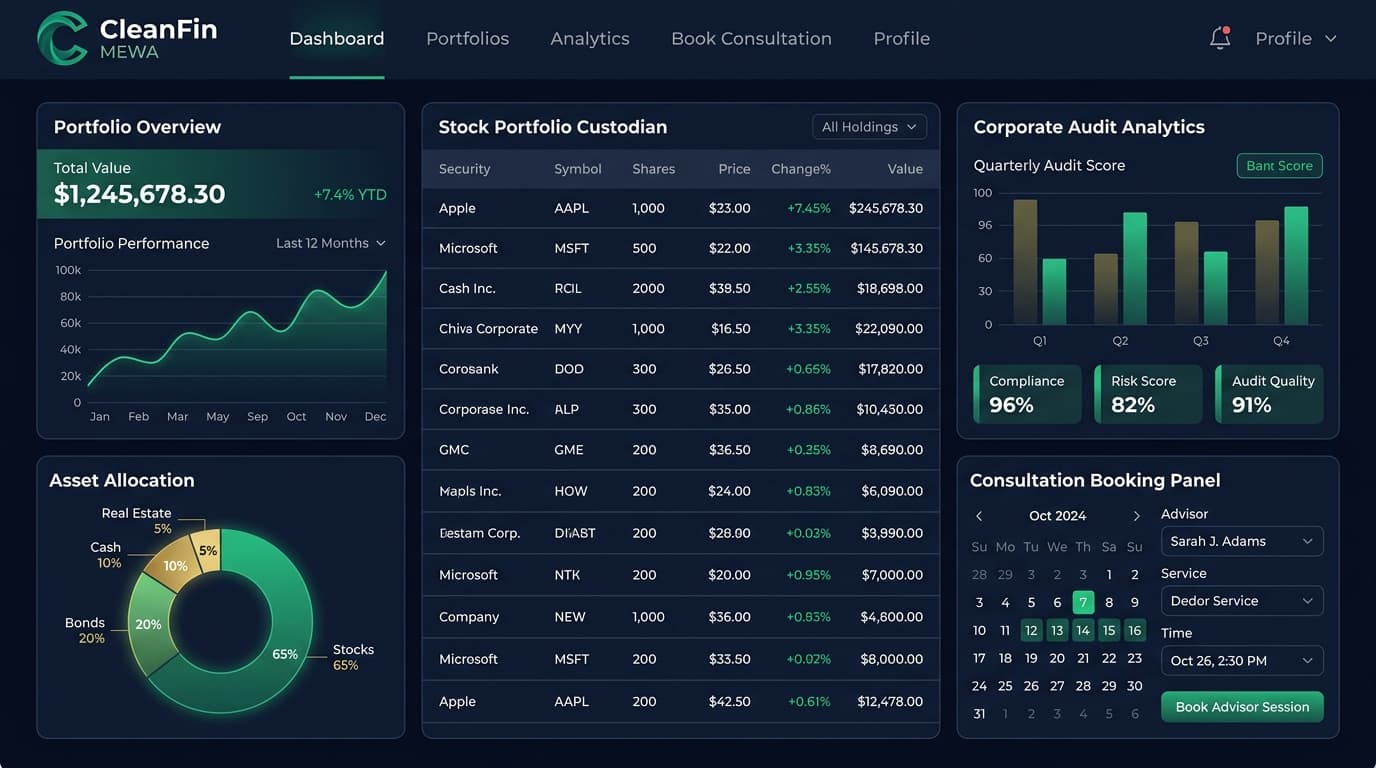Click the HOW symbol cell
Viewport: 1376px width, 768px height.
(571, 491)
